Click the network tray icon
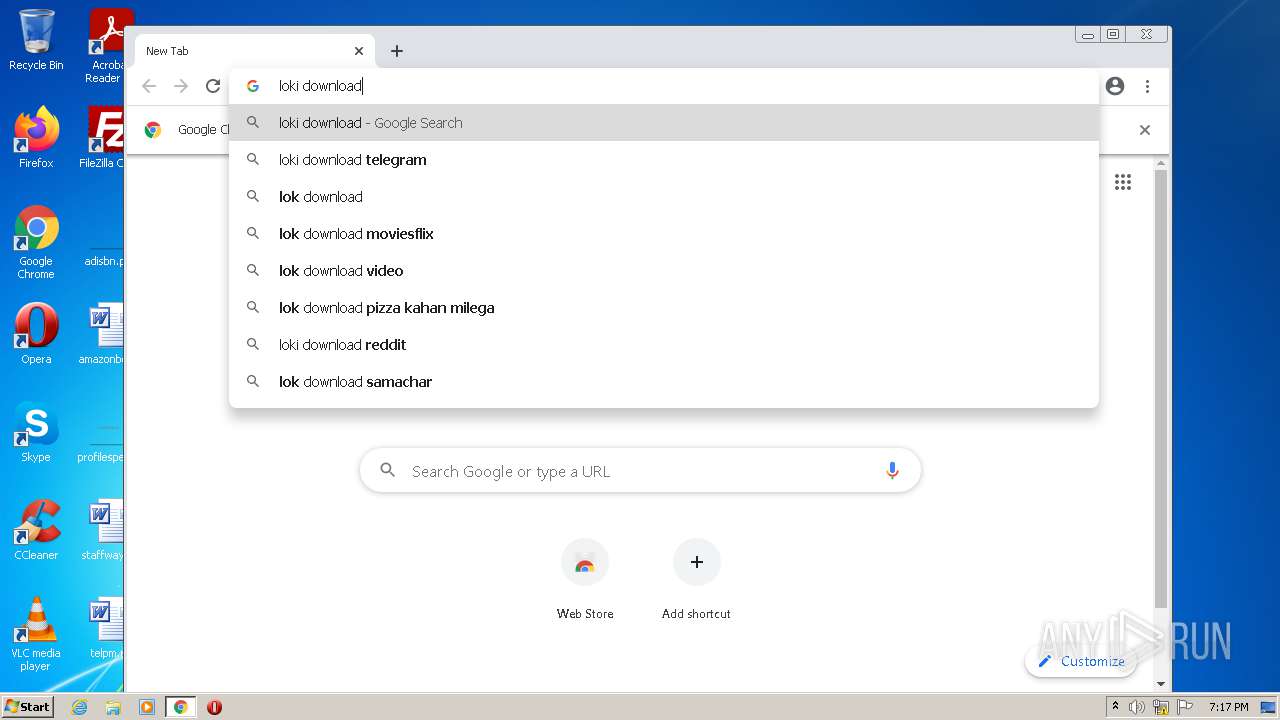 coord(1161,707)
